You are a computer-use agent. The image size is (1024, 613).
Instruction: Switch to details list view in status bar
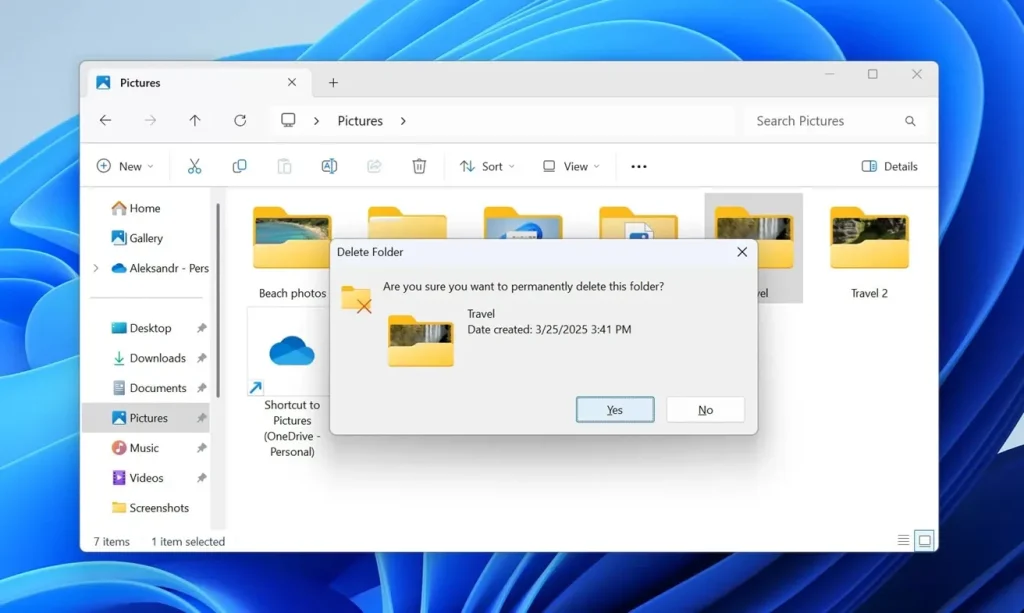click(903, 541)
